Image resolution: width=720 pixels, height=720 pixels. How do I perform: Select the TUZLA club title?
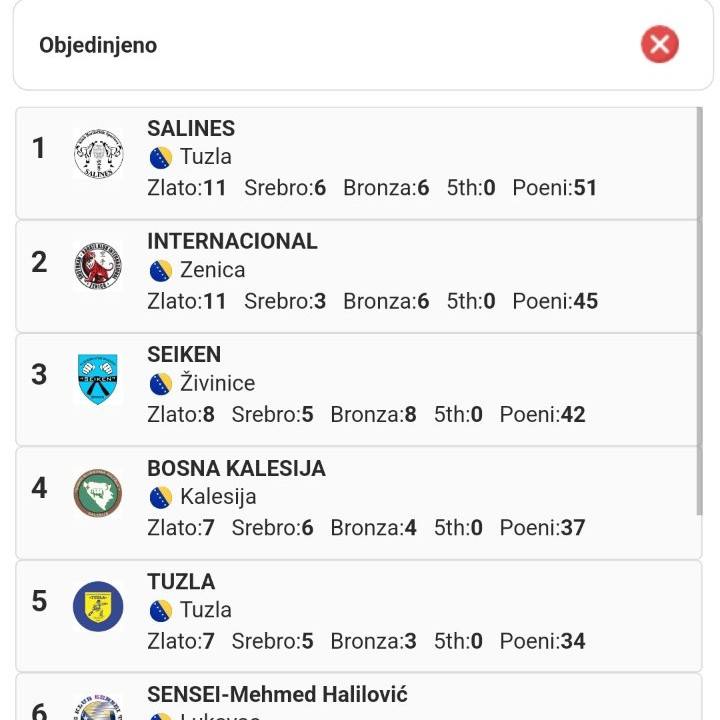pos(181,581)
